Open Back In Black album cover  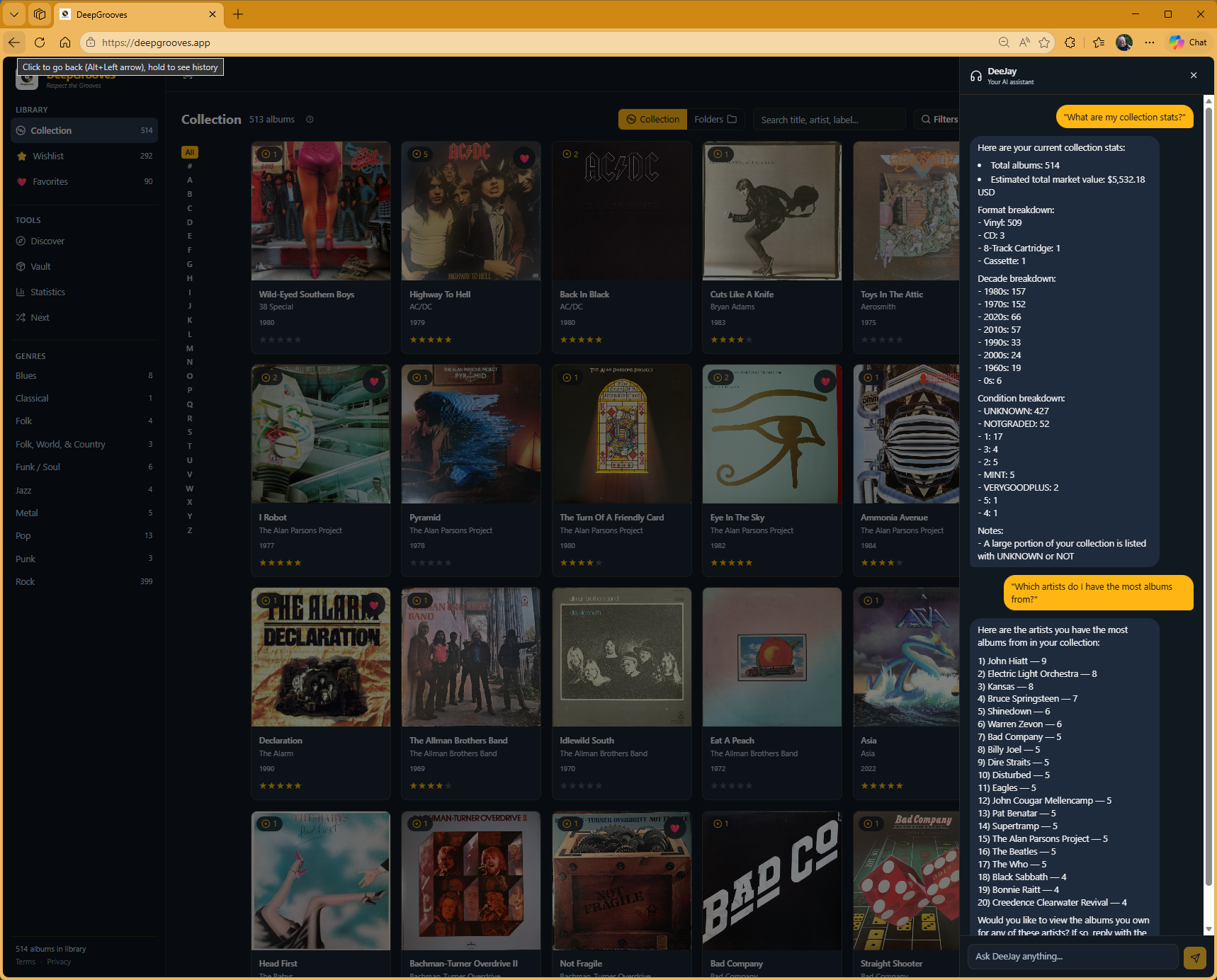(622, 211)
